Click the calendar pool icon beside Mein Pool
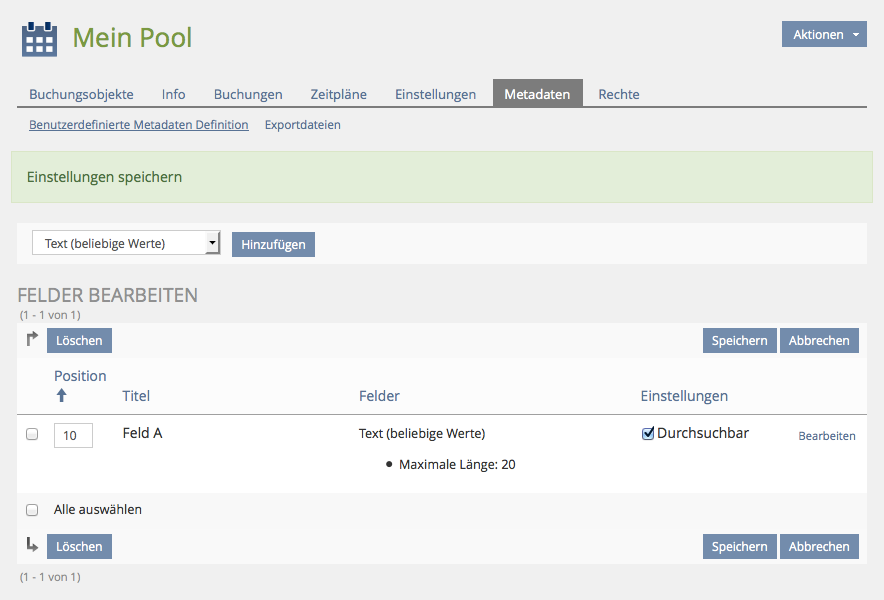The width and height of the screenshot is (884, 600). pyautogui.click(x=40, y=39)
